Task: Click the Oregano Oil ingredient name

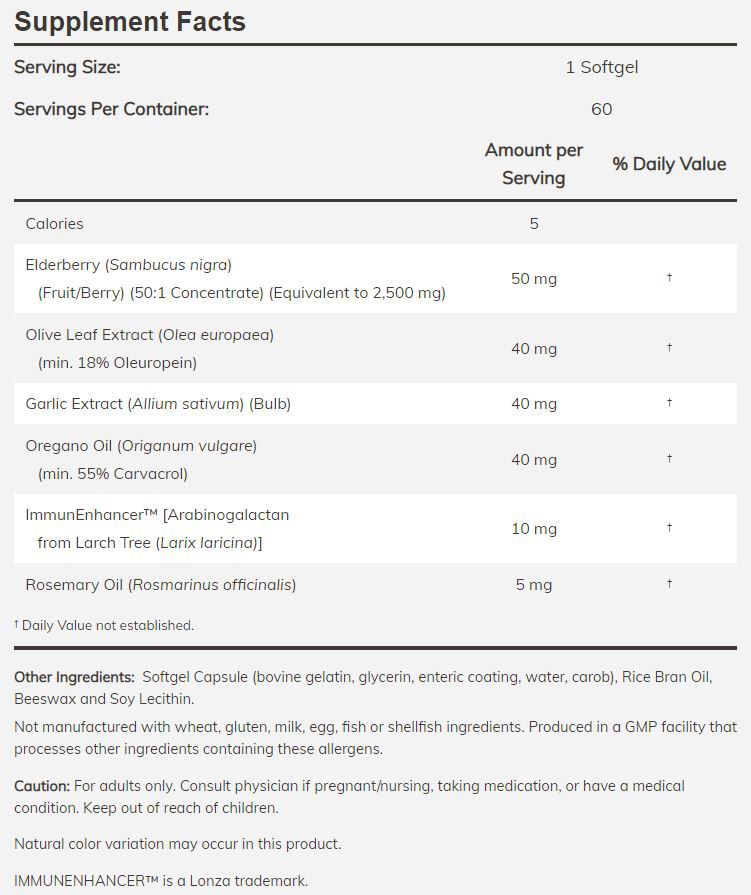Action: (141, 446)
